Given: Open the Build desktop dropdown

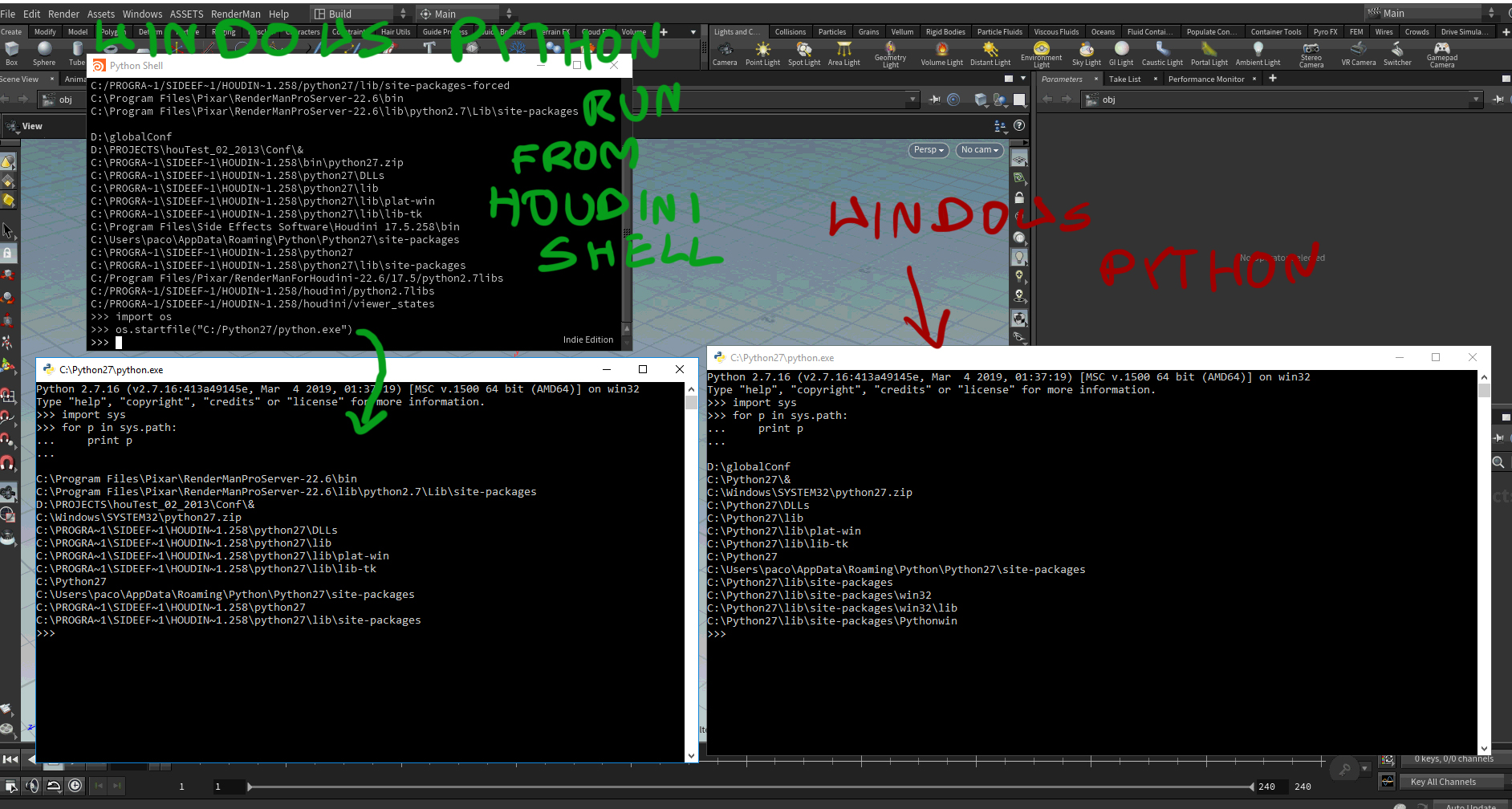Looking at the screenshot, I should tap(360, 14).
